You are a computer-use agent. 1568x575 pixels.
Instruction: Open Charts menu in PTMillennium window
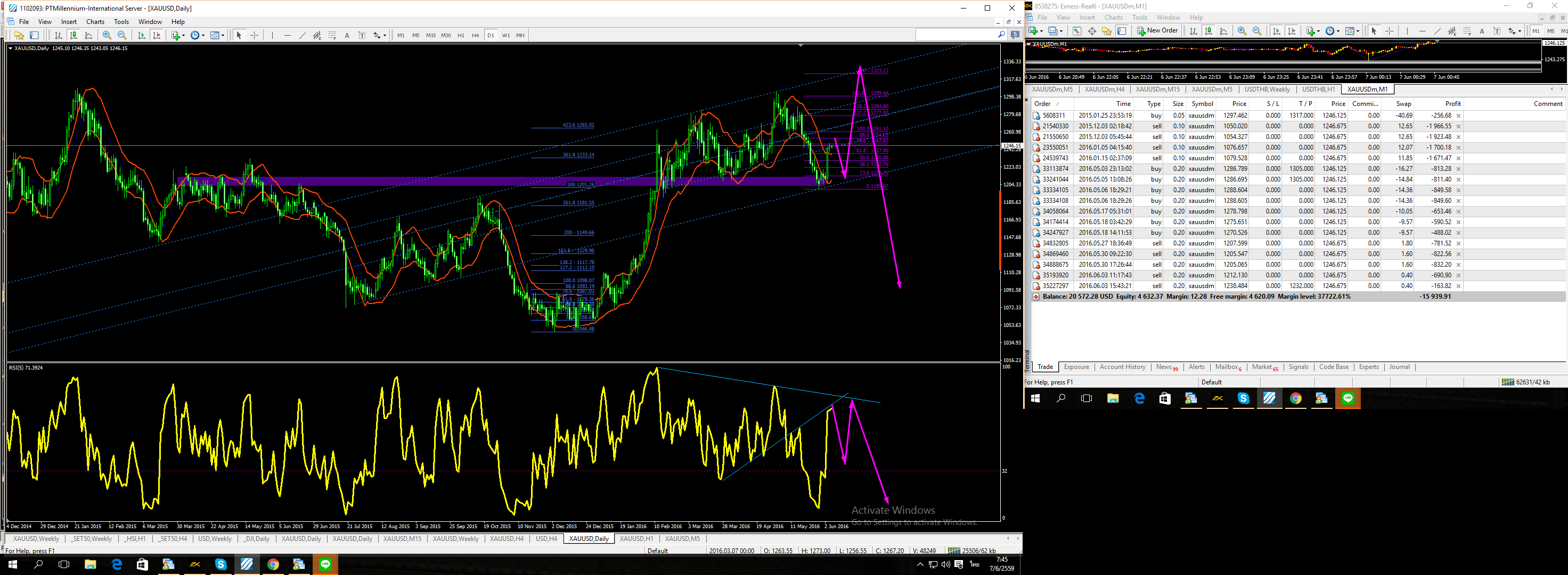coord(95,21)
